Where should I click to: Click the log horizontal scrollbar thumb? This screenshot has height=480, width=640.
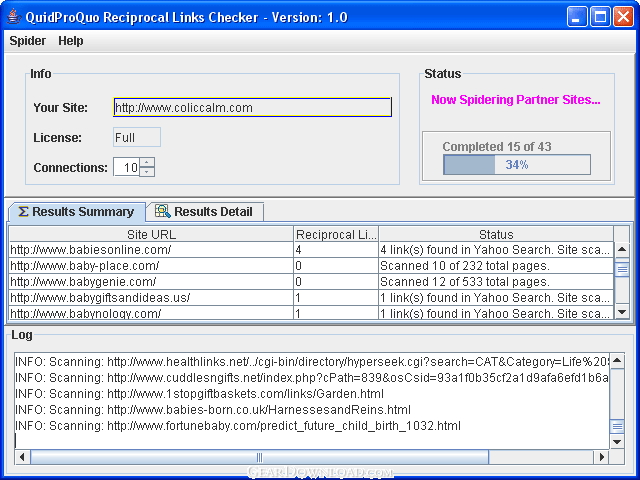point(259,457)
